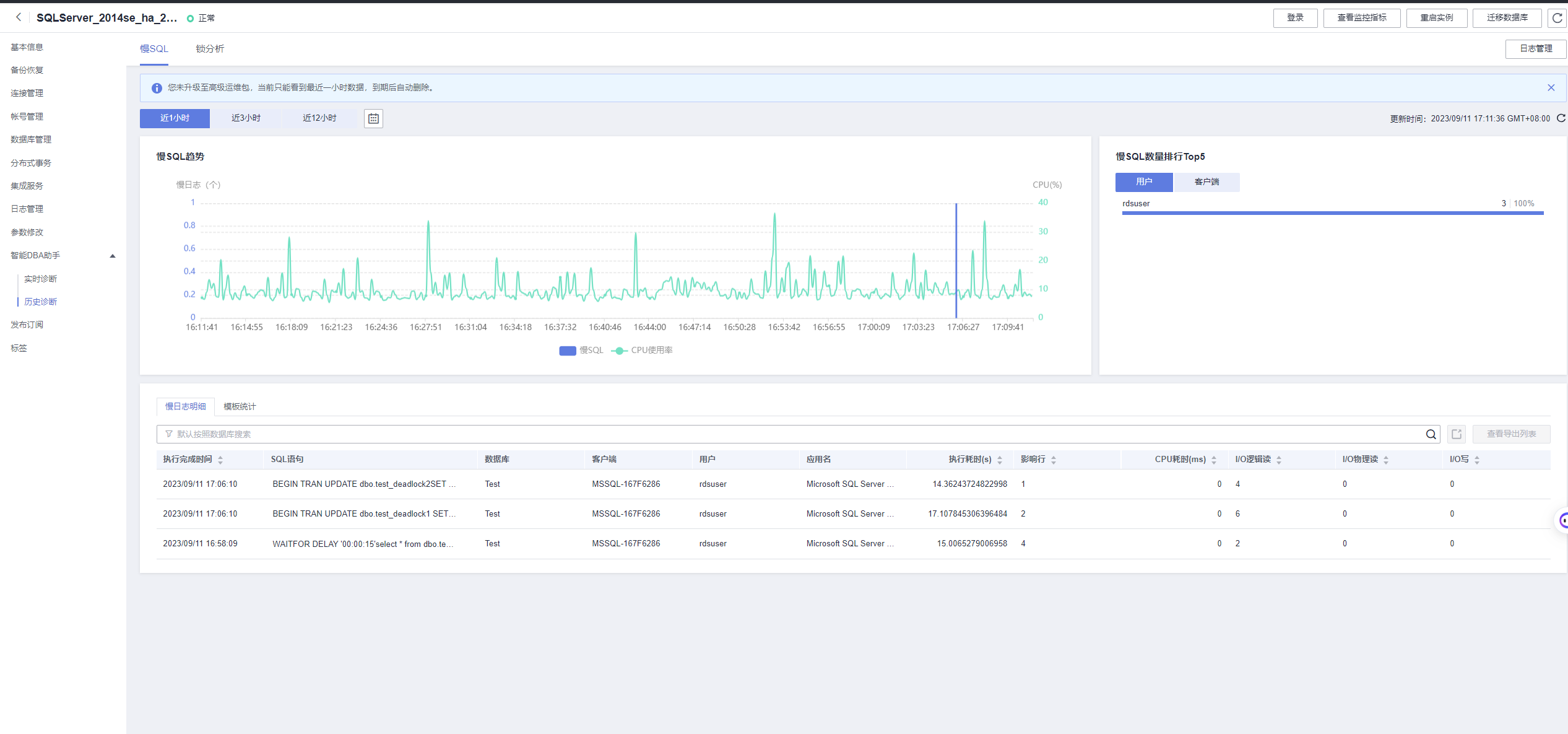Click the execution time 17.107845306396484

point(968,514)
